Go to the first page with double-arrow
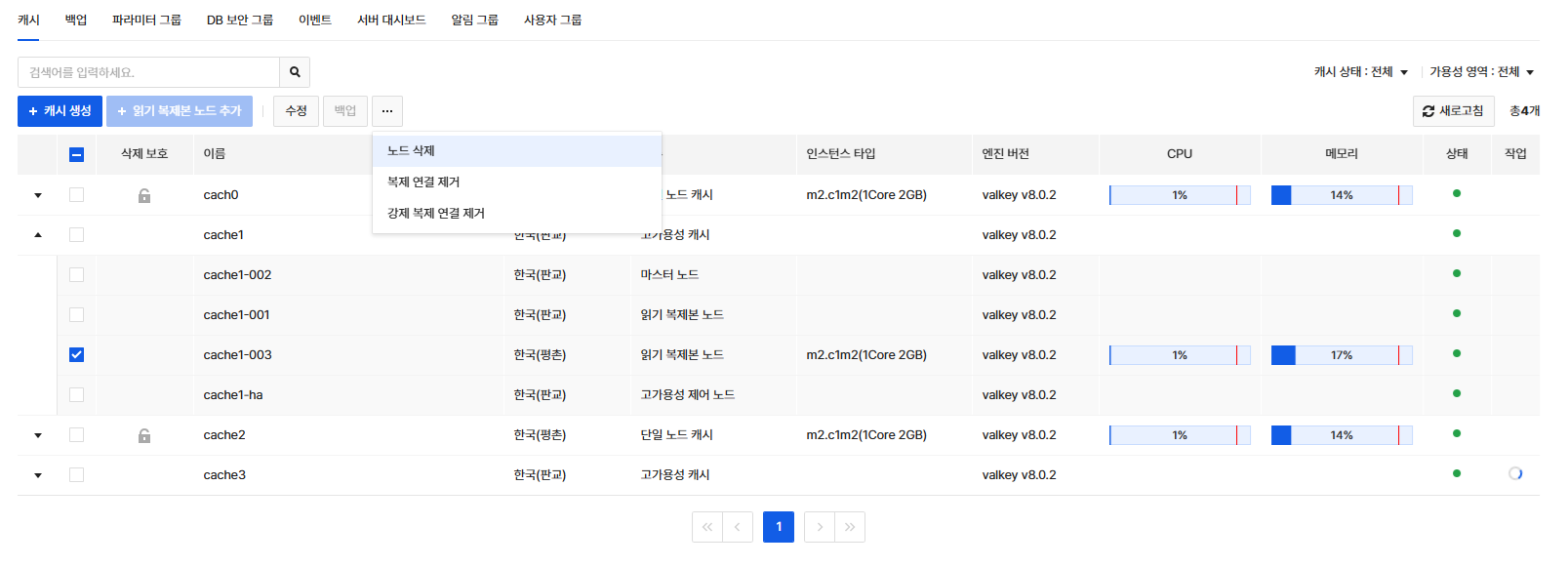This screenshot has width=1568, height=567. (x=707, y=527)
